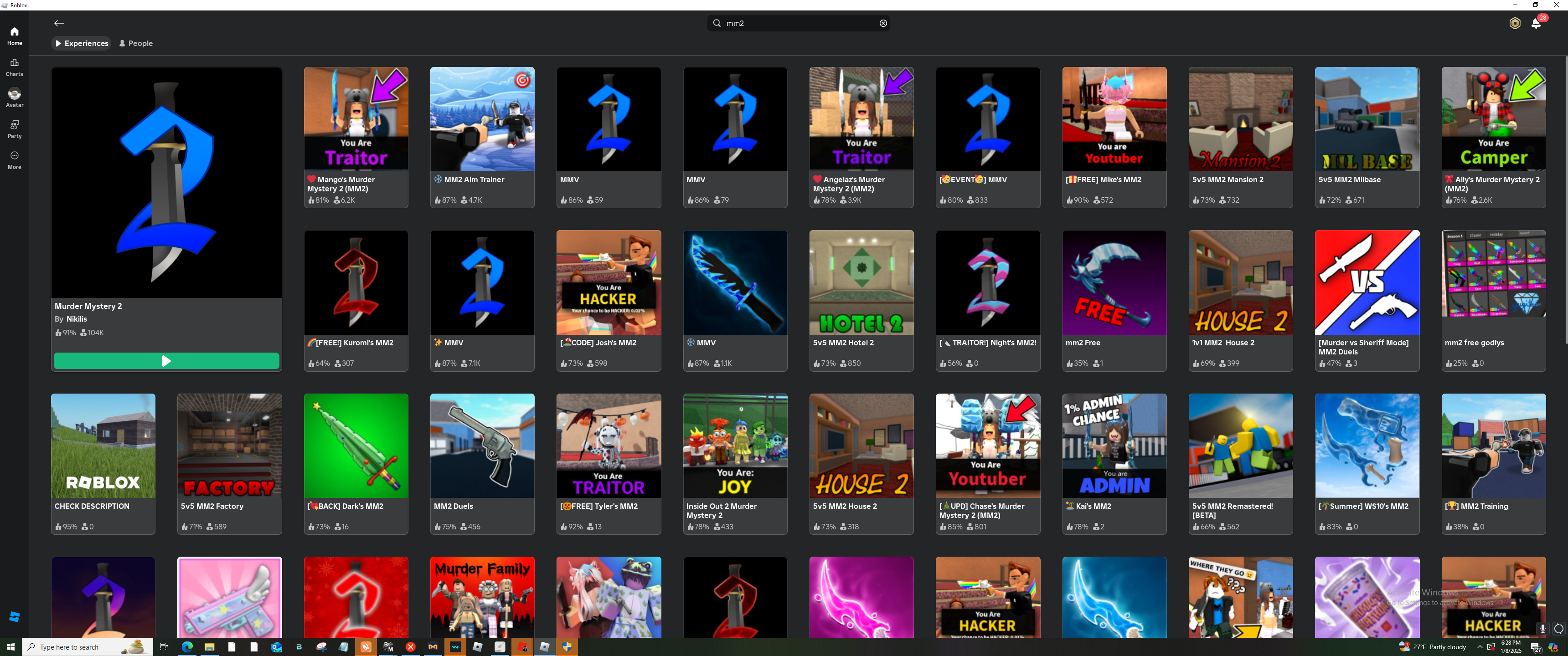Click the Nikilis creator link

click(77, 319)
